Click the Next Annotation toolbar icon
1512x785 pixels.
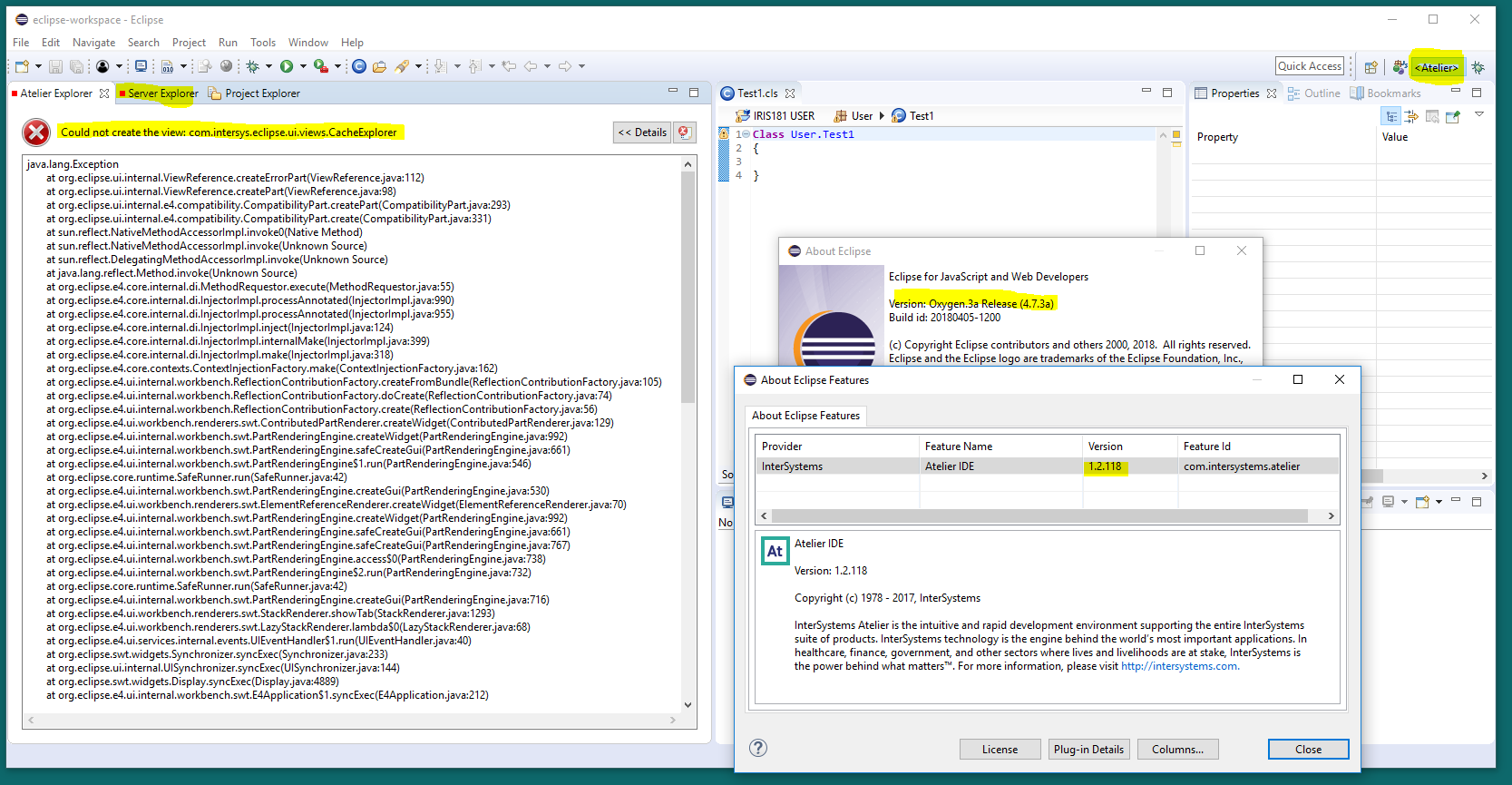tap(440, 66)
